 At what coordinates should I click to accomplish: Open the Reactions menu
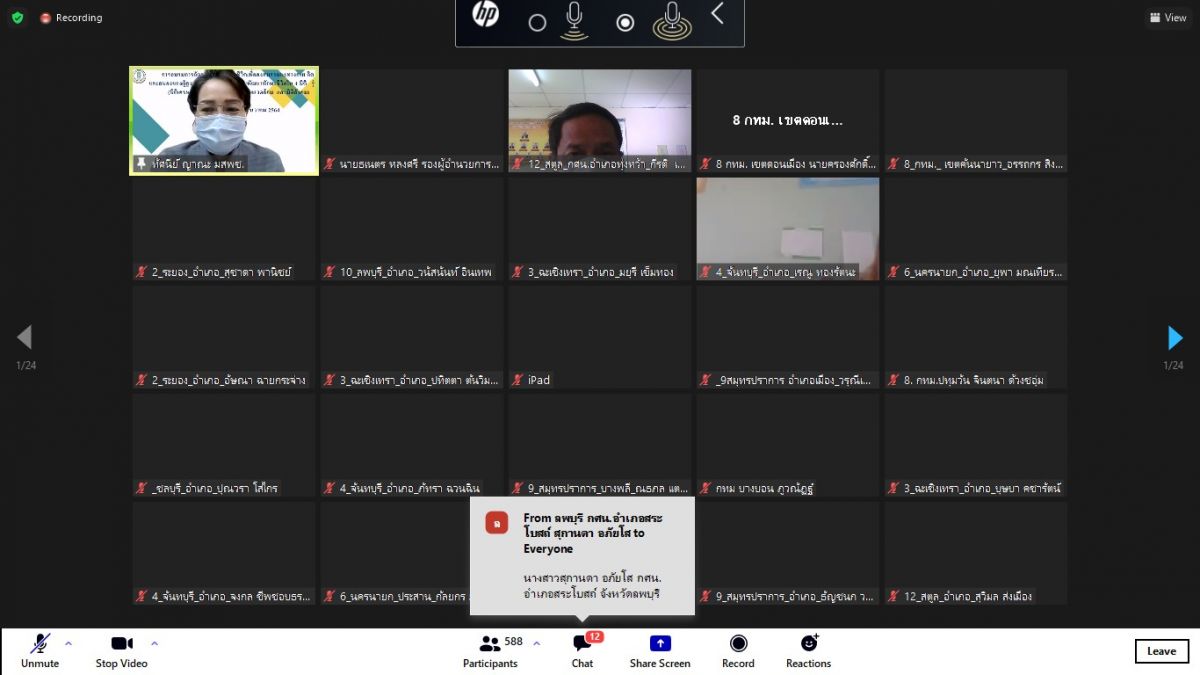point(808,650)
